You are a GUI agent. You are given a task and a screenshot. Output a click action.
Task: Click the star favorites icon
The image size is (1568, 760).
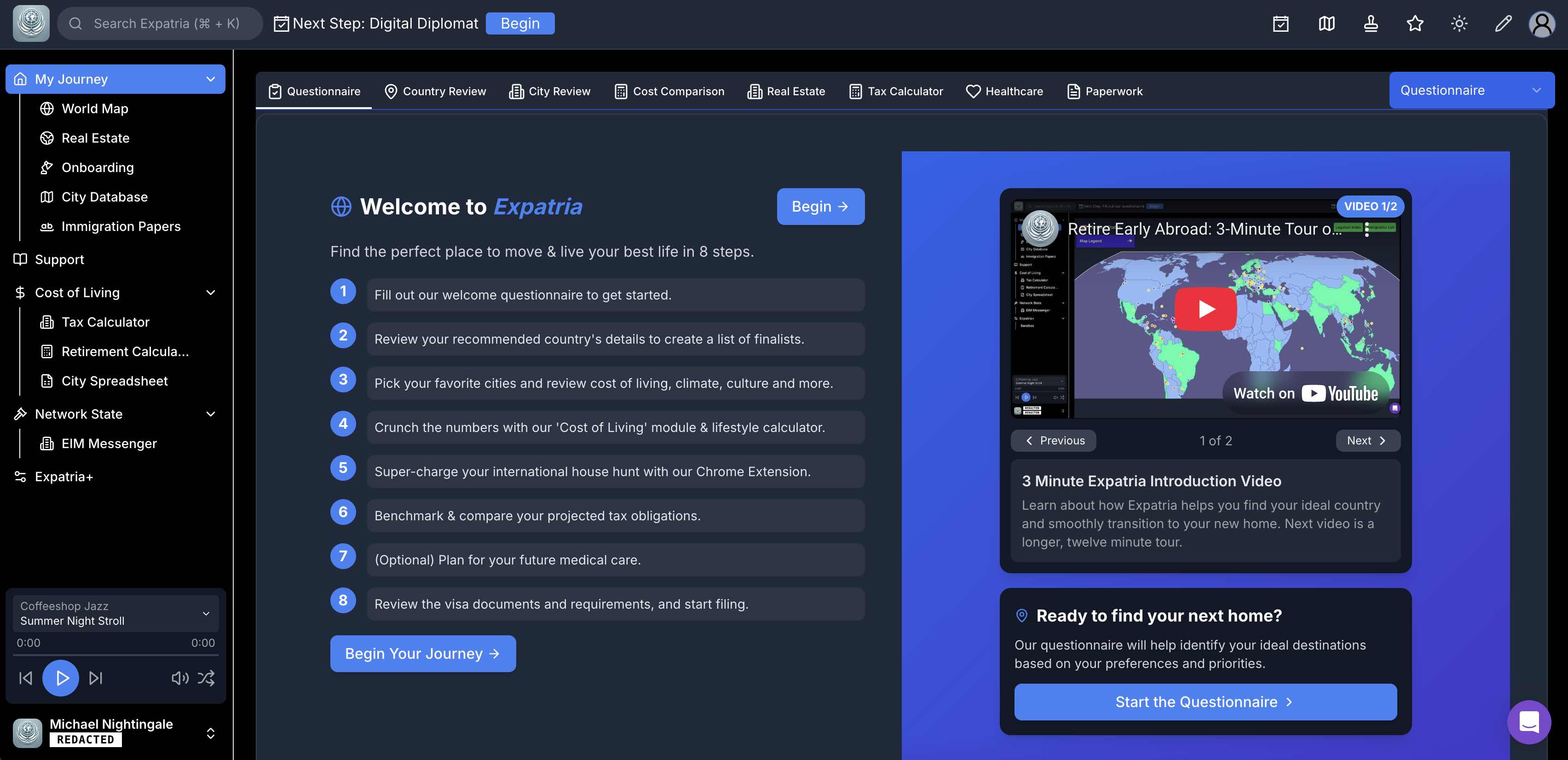tap(1415, 24)
